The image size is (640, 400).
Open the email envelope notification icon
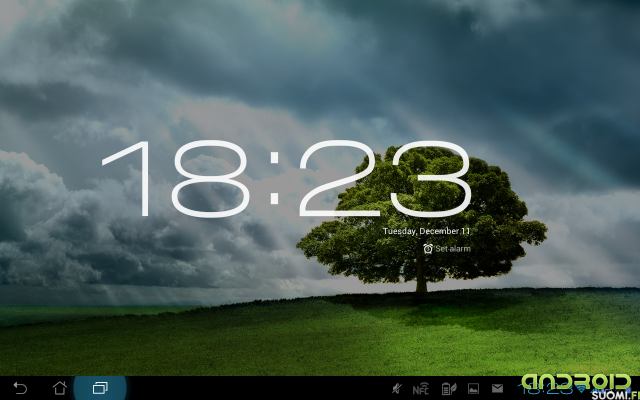point(497,388)
